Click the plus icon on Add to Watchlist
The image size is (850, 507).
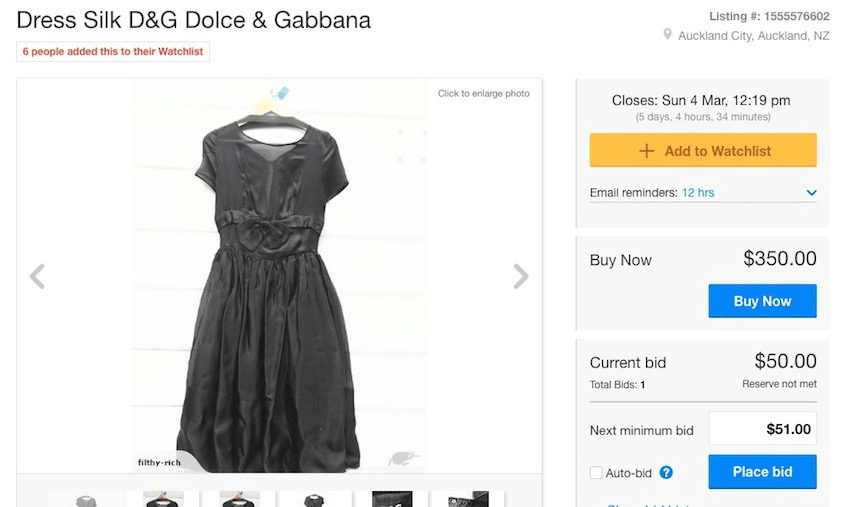point(646,151)
